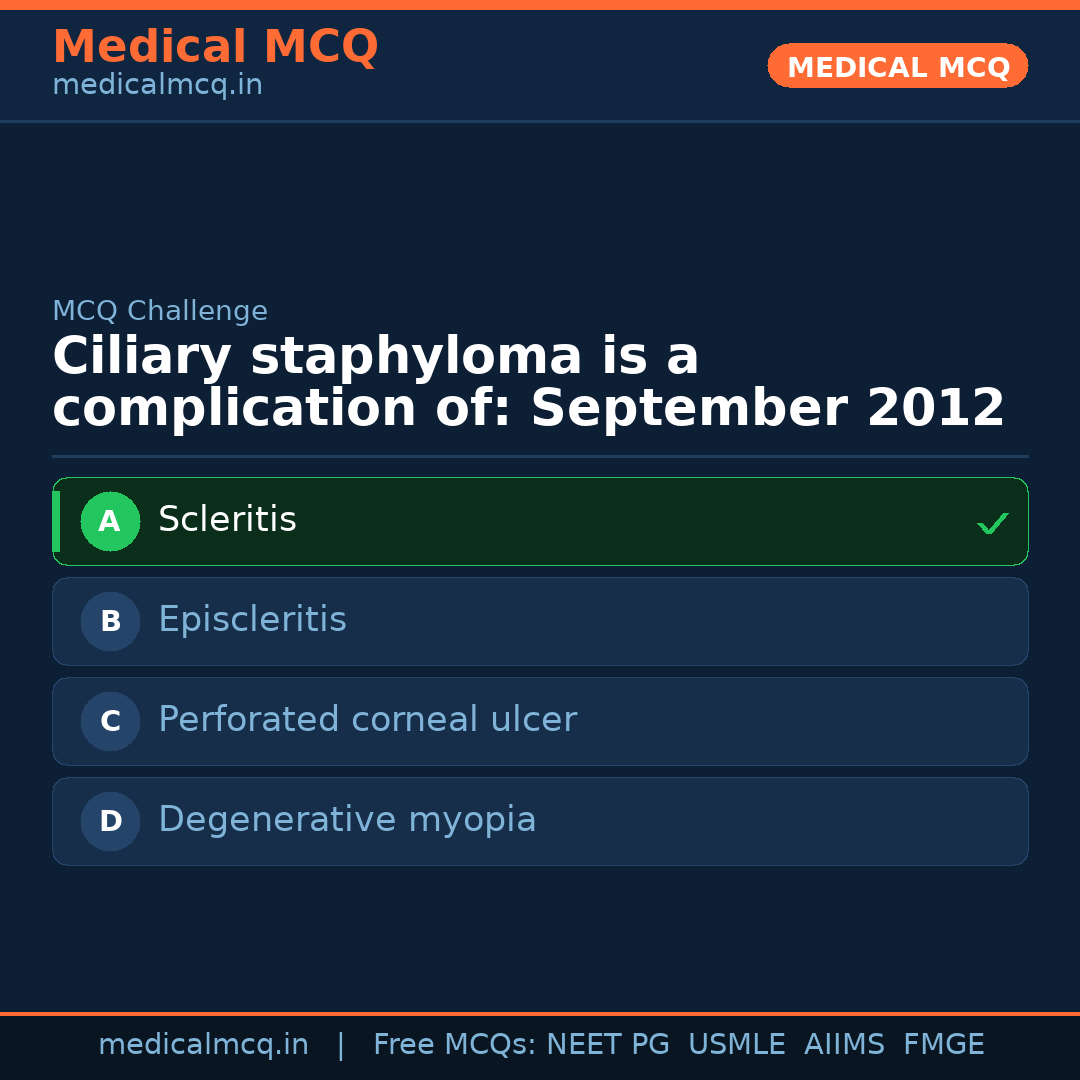1080x1080 pixels.
Task: Open the USMLE question category
Action: [x=737, y=1044]
